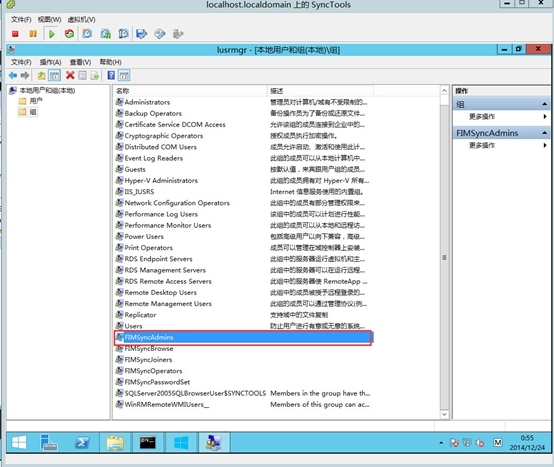Click the take snapshot toolbar icon

[87, 34]
